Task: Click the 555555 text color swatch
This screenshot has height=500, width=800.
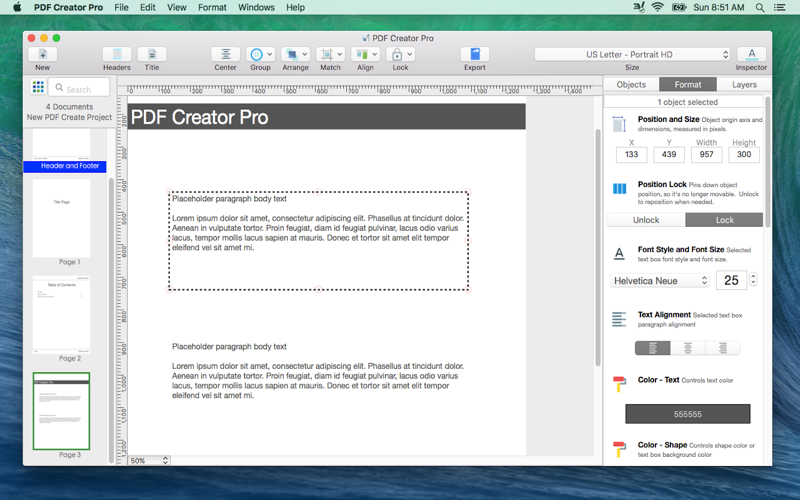Action: coord(688,414)
